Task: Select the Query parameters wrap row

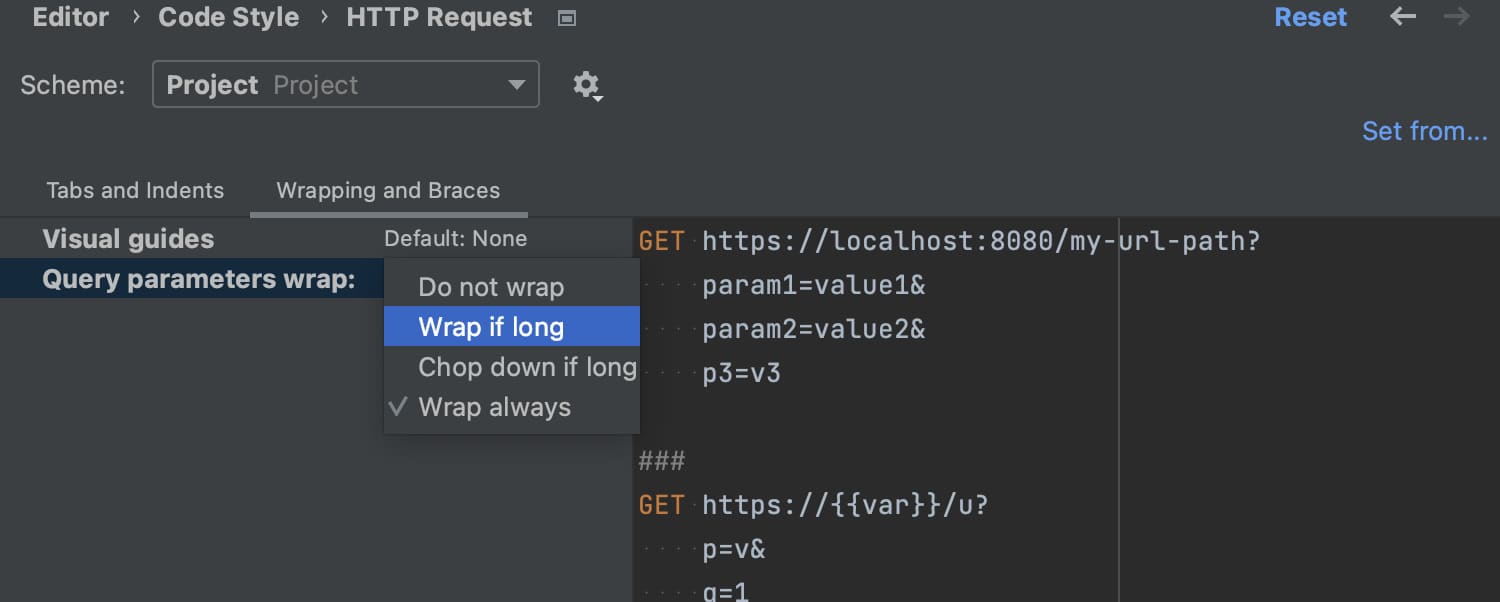Action: click(198, 280)
